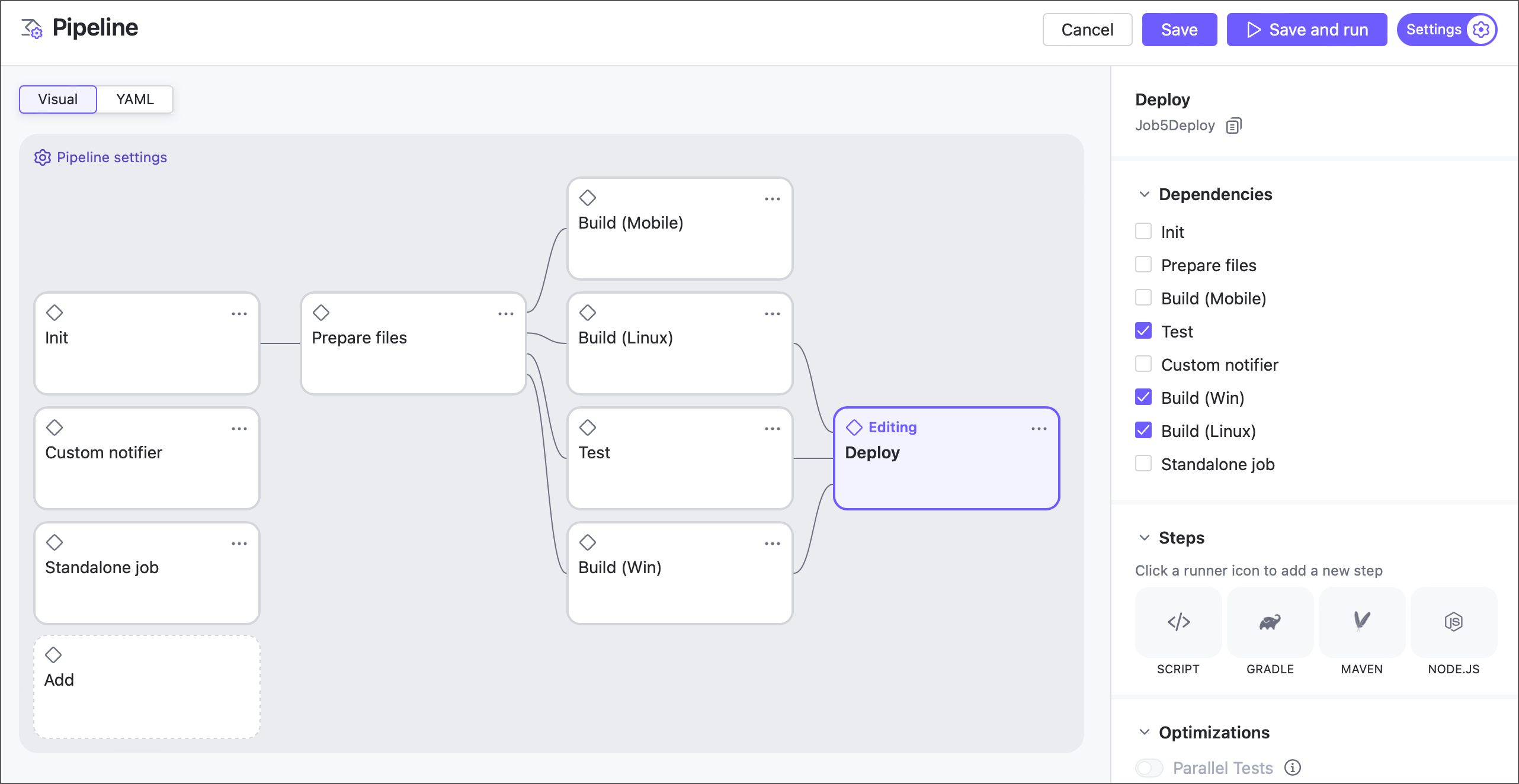Enable the Parallel Tests toggle
This screenshot has height=784, width=1519.
1149,767
